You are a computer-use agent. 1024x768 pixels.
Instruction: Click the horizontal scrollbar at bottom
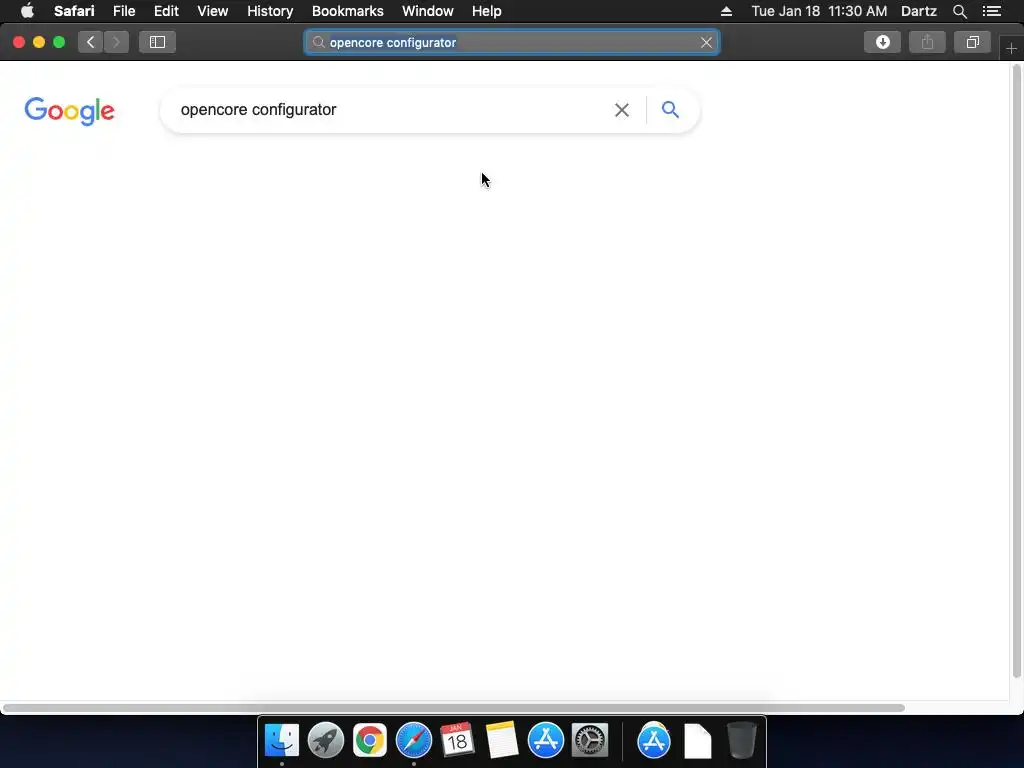(454, 708)
